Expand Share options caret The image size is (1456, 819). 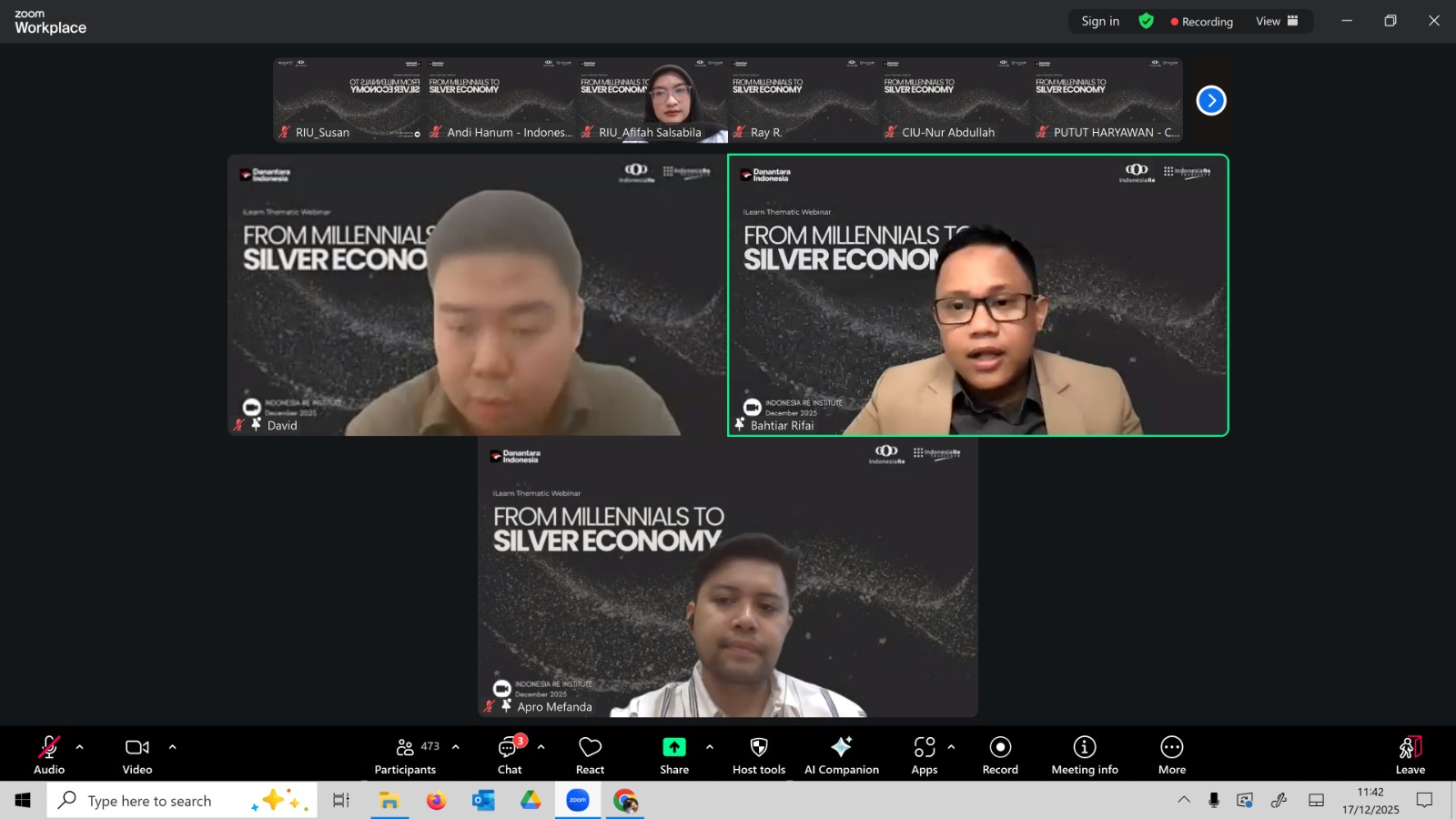click(x=710, y=747)
